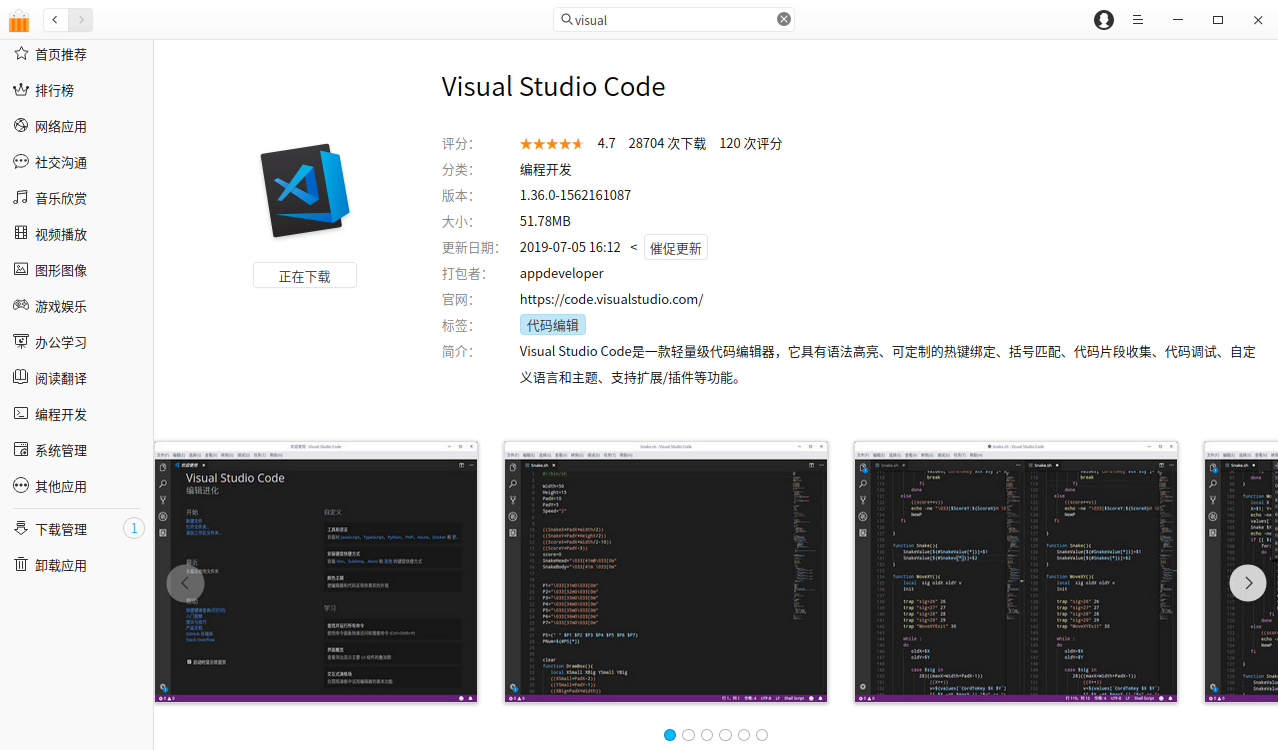Go forward with the right arrow button
The image size is (1278, 750).
point(81,19)
